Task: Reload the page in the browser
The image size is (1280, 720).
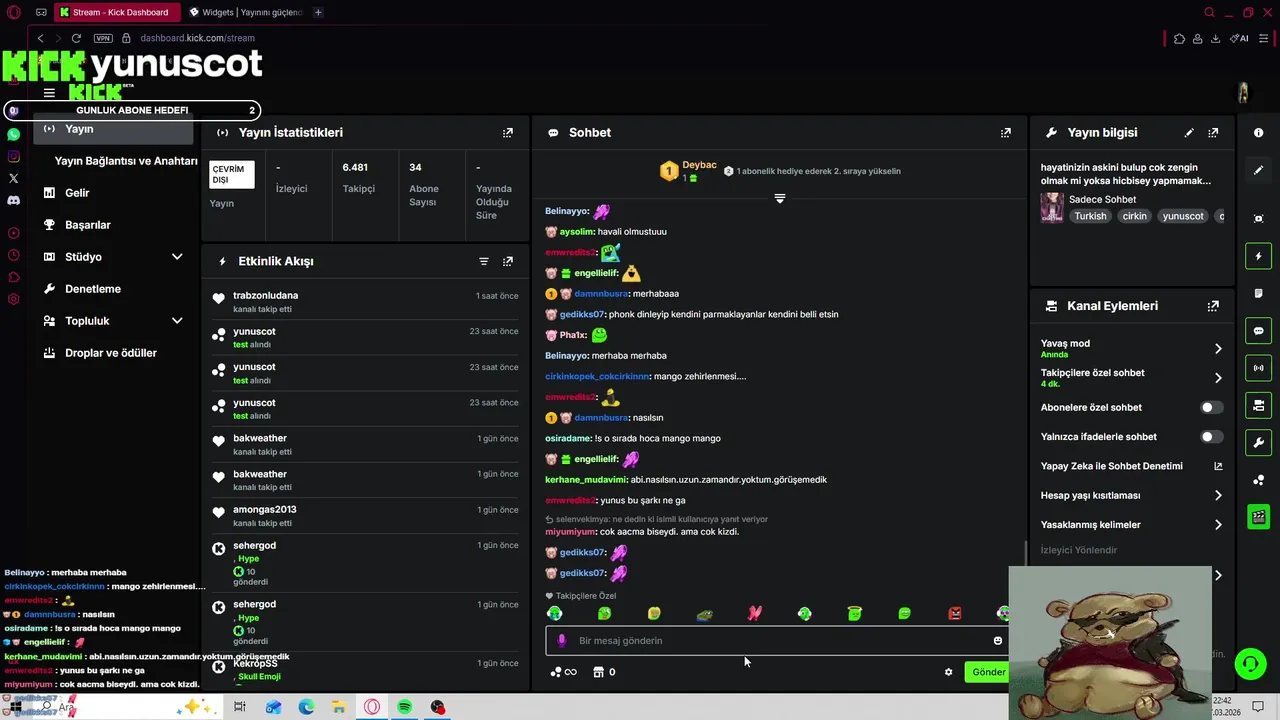Action: [76, 38]
